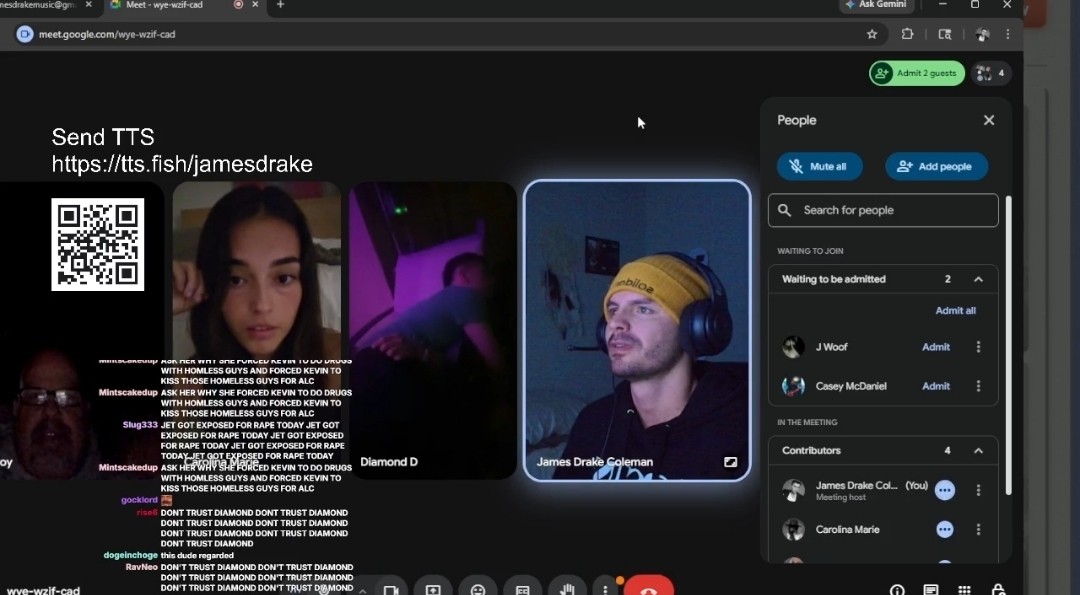Open more options for James Drake Coleman host
Screen dimensions: 1080x595
pos(978,490)
